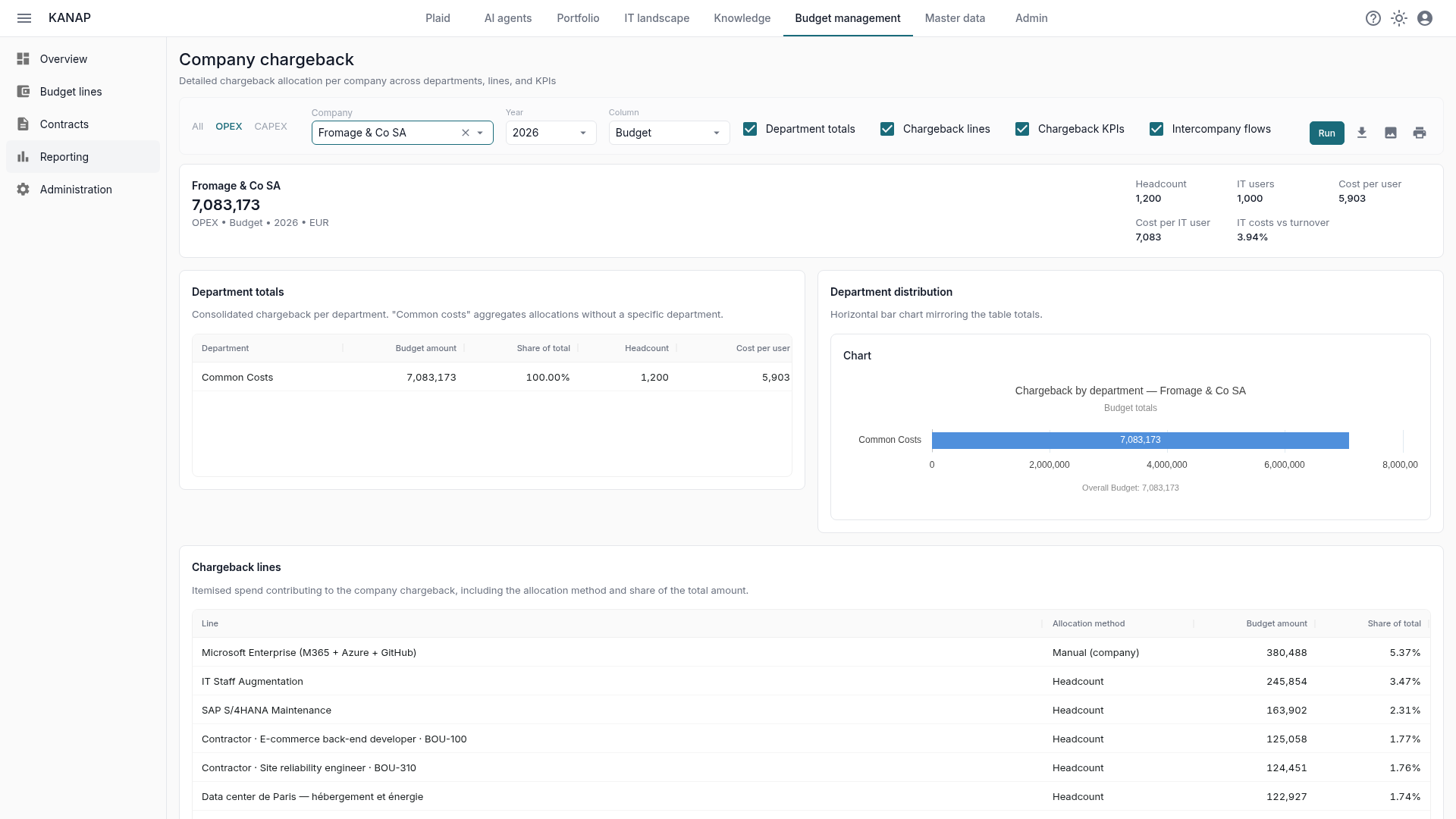
Task: Click the Overview dashboard icon in sidebar
Action: (24, 59)
